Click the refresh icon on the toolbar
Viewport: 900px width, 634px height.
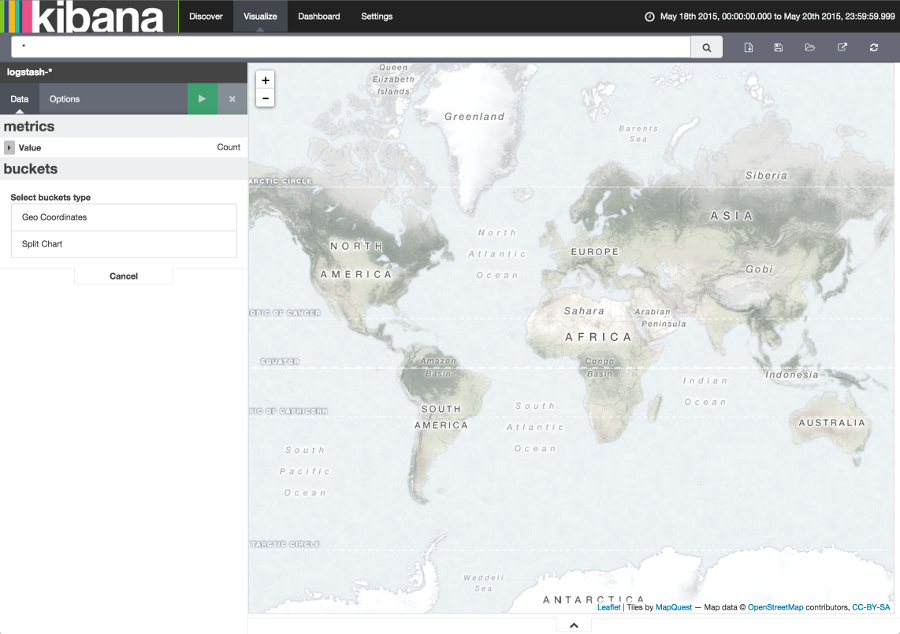872,46
